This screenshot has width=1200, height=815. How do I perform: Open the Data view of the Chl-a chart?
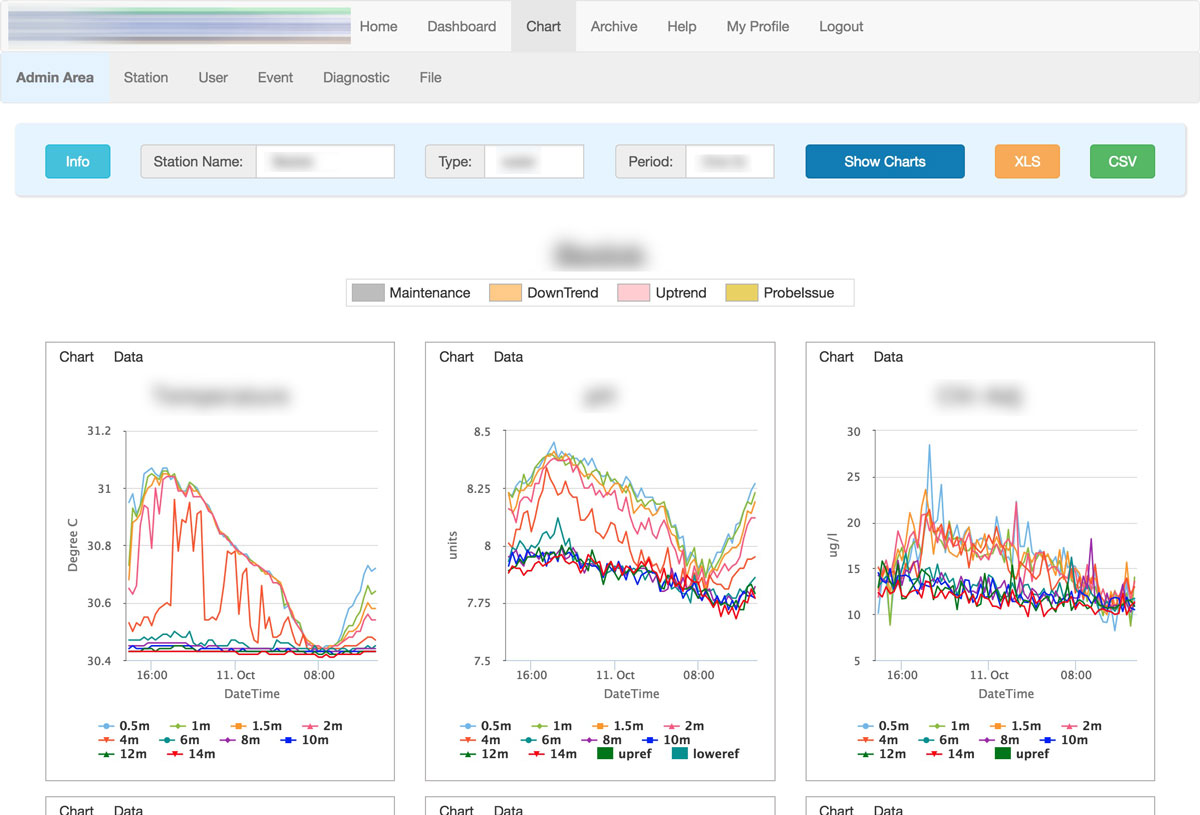[888, 356]
